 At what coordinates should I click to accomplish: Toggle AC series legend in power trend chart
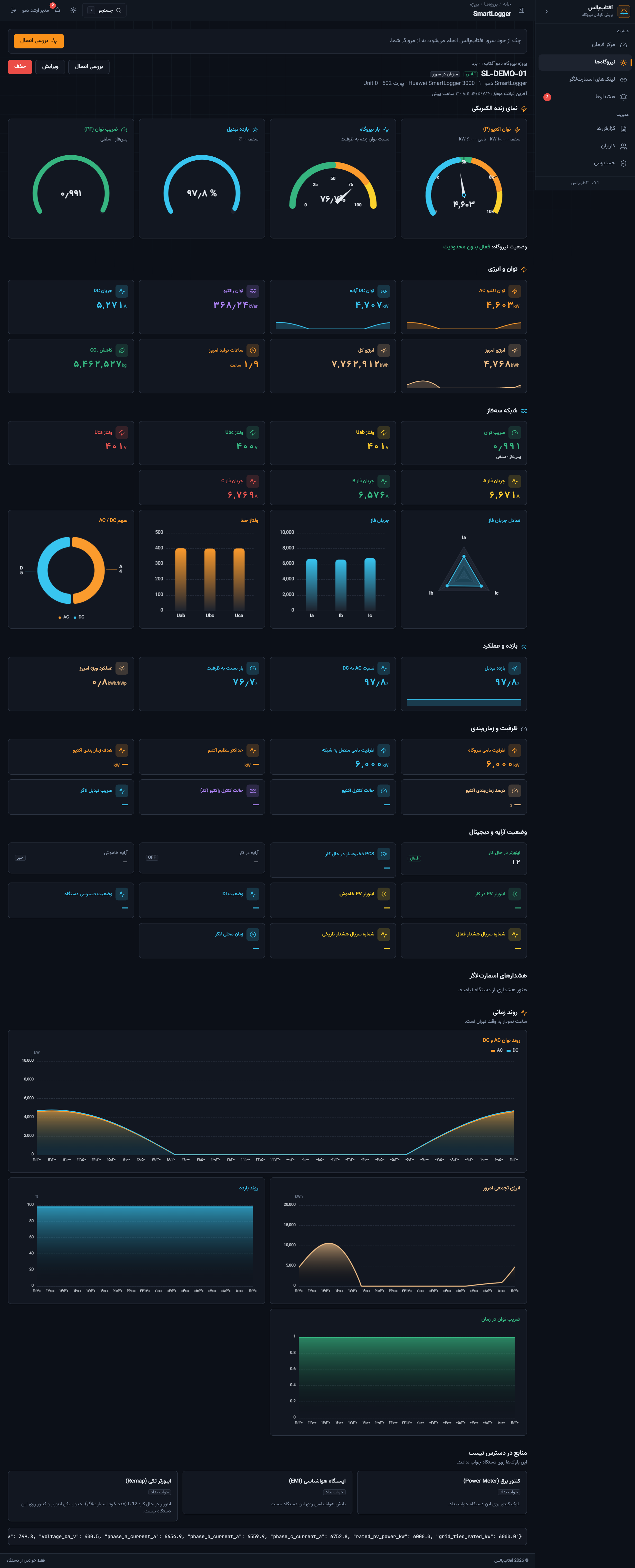click(x=497, y=1050)
